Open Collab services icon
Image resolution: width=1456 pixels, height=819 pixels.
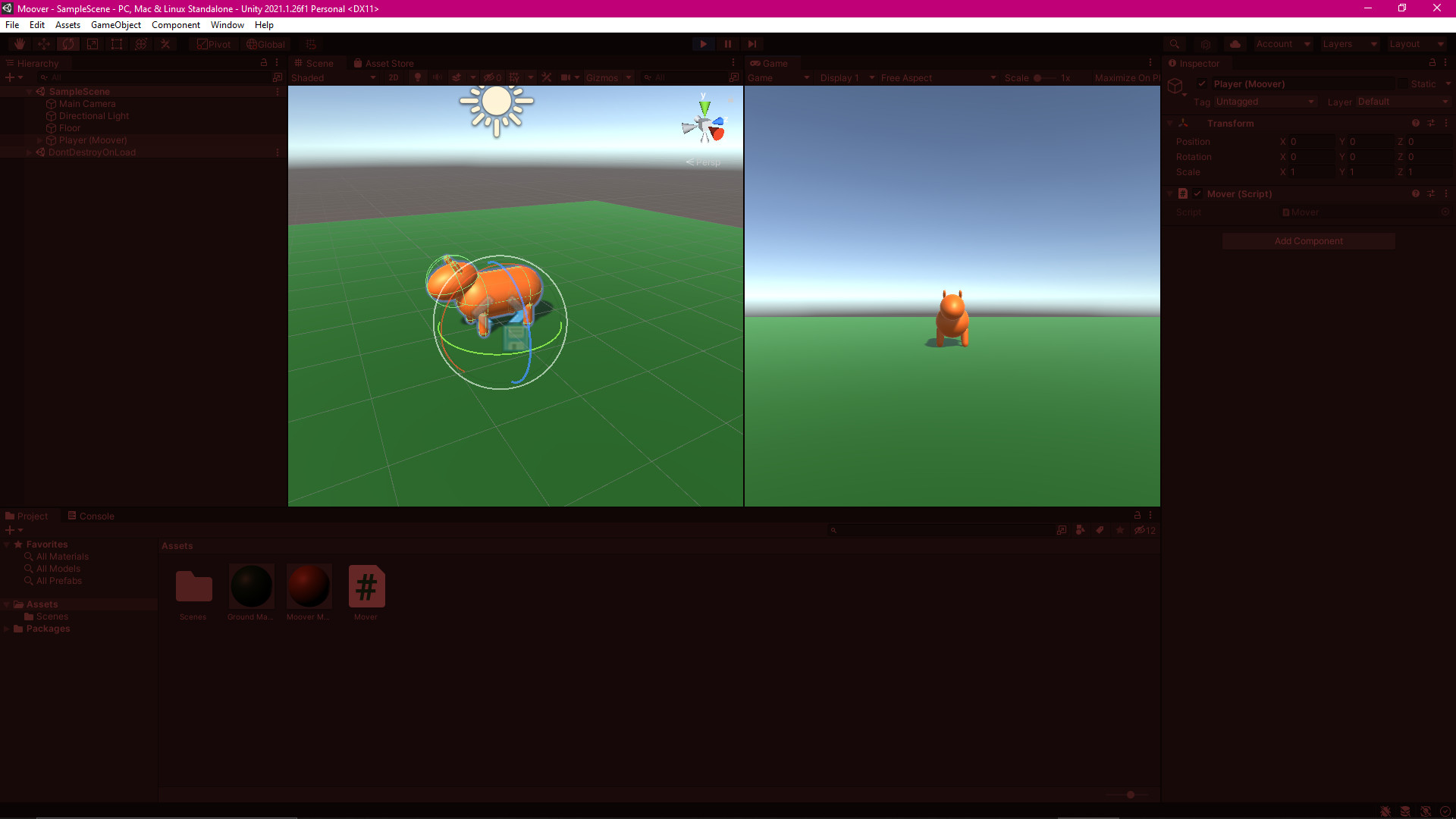1206,44
